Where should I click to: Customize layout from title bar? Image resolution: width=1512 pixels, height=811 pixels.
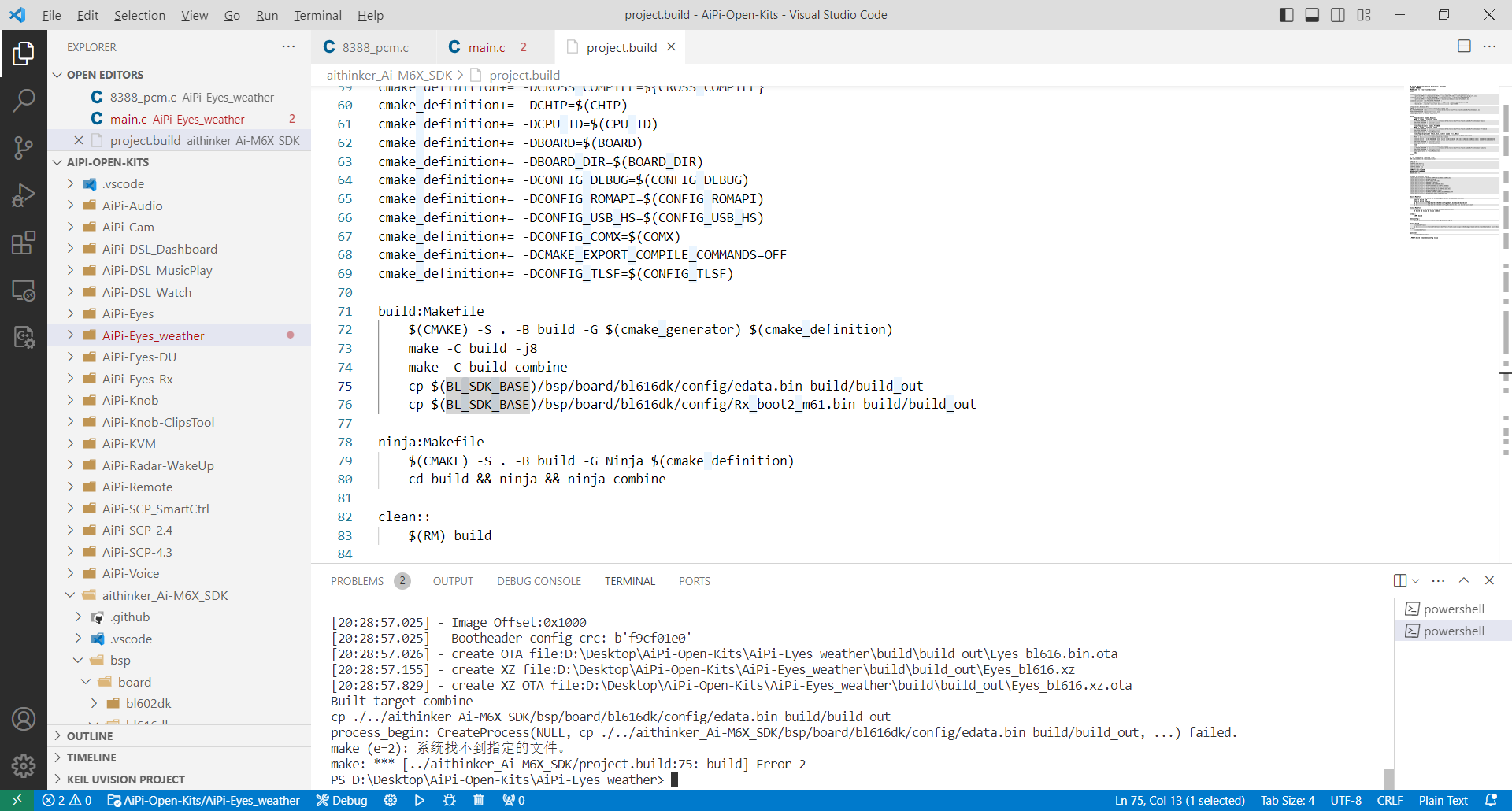pyautogui.click(x=1364, y=15)
